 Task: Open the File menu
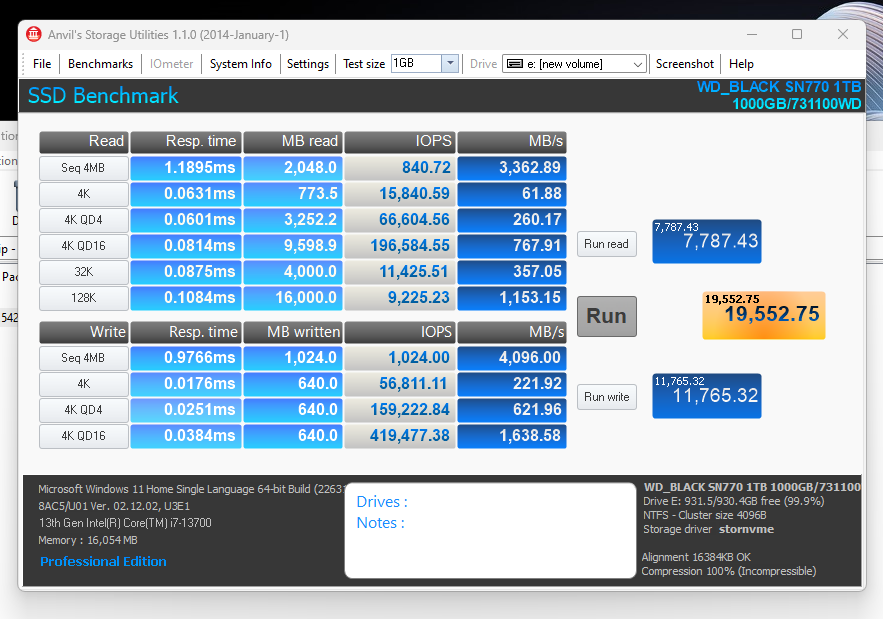point(42,64)
